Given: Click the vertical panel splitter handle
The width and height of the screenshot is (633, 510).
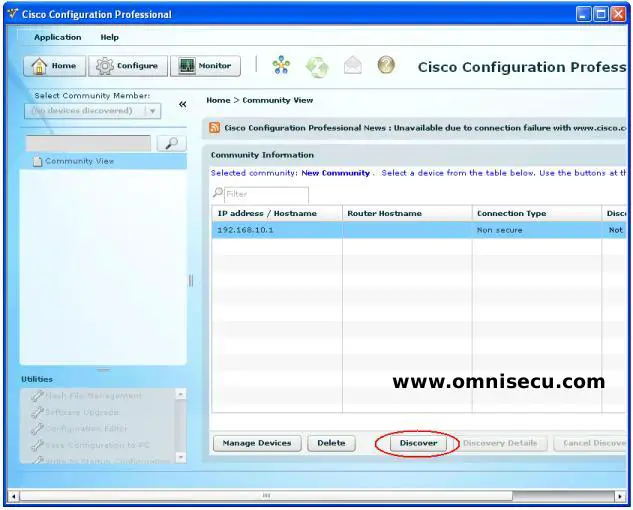Looking at the screenshot, I should (191, 281).
